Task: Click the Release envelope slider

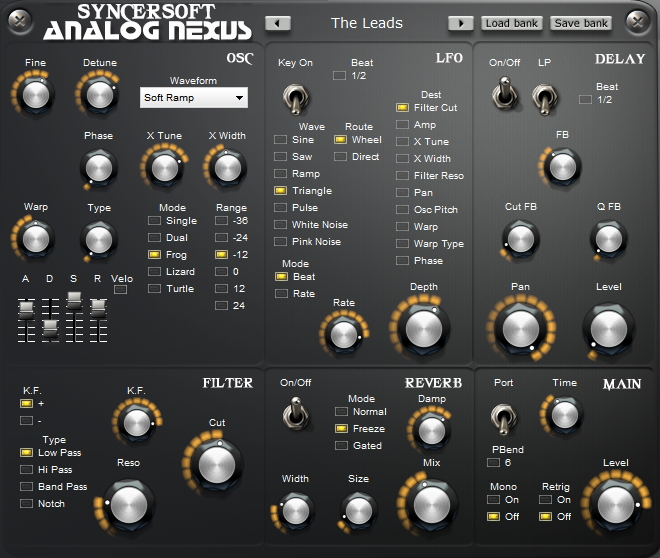Action: pos(98,308)
